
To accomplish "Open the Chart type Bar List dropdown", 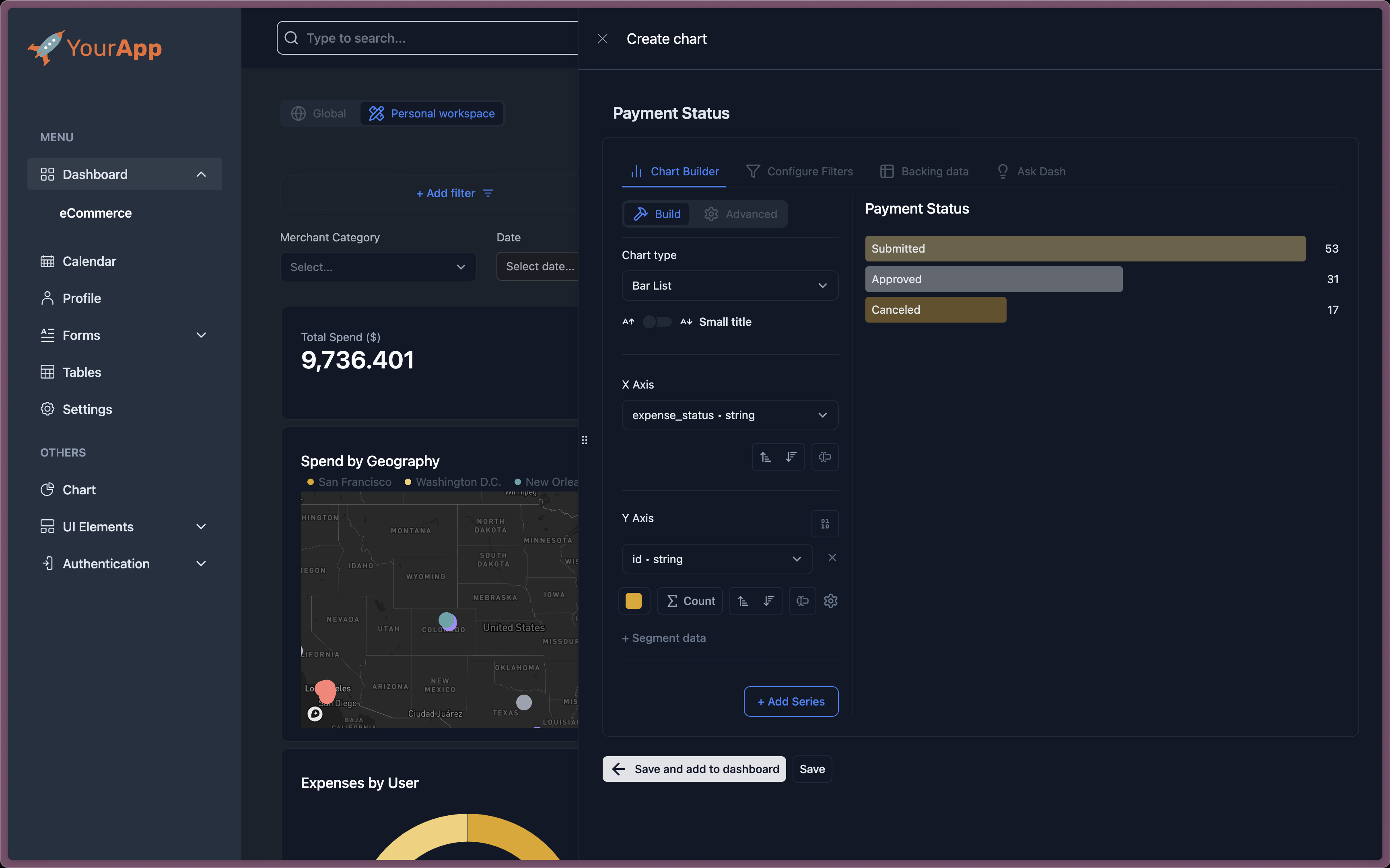I will 729,286.
